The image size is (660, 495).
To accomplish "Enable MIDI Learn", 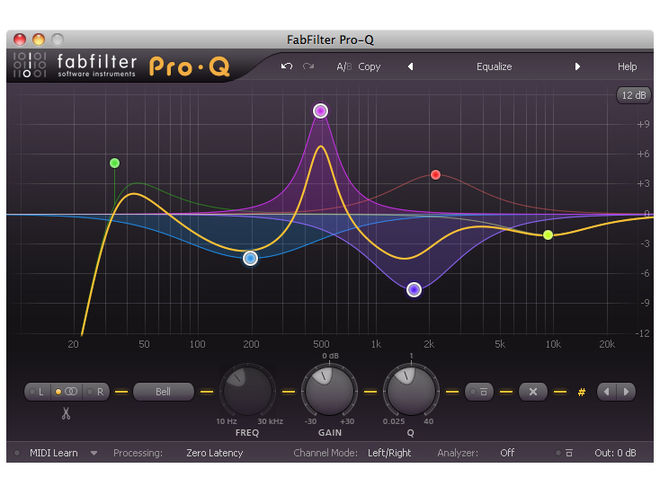I will point(53,453).
